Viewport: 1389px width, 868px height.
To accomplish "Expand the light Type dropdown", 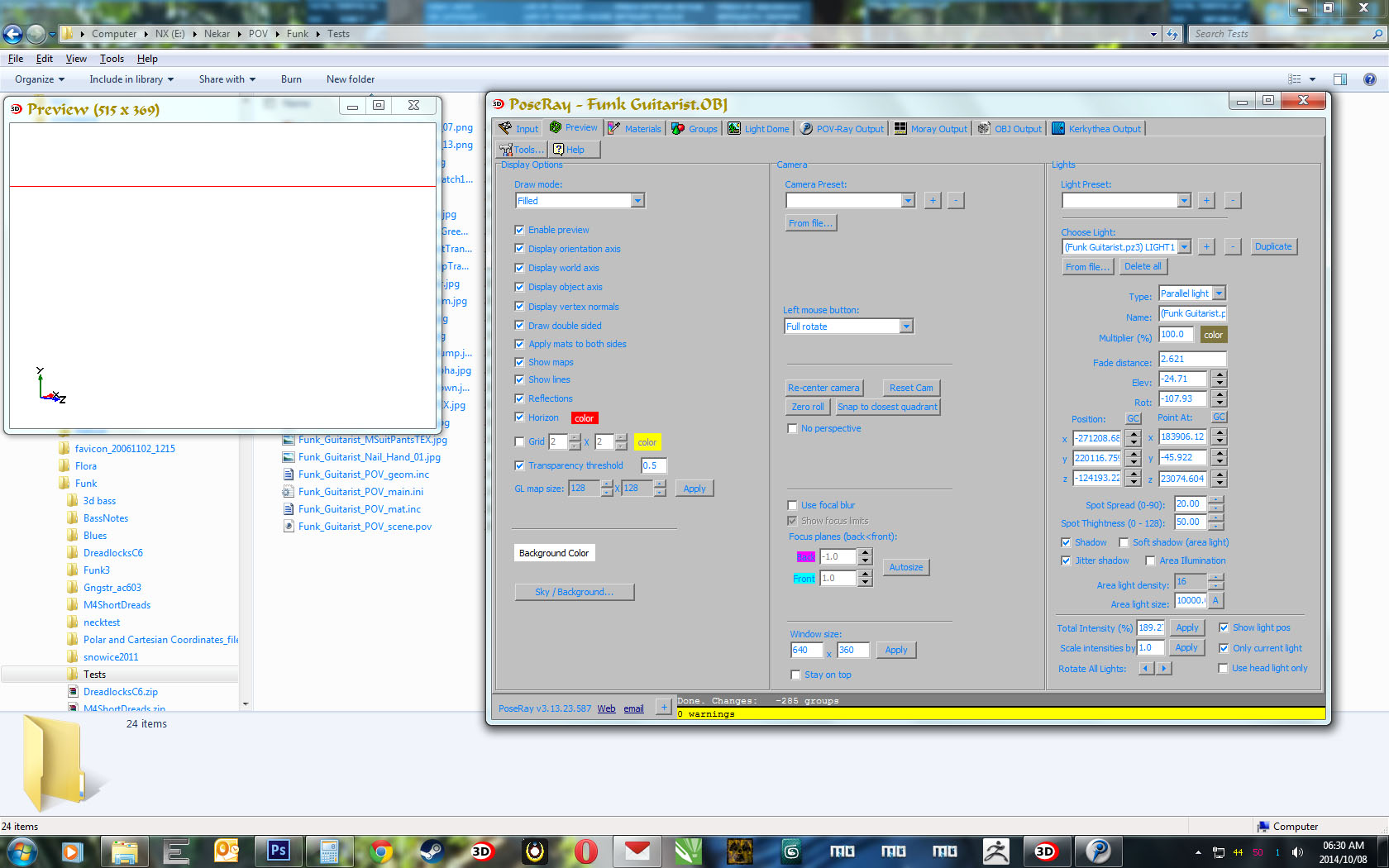I will click(1219, 293).
